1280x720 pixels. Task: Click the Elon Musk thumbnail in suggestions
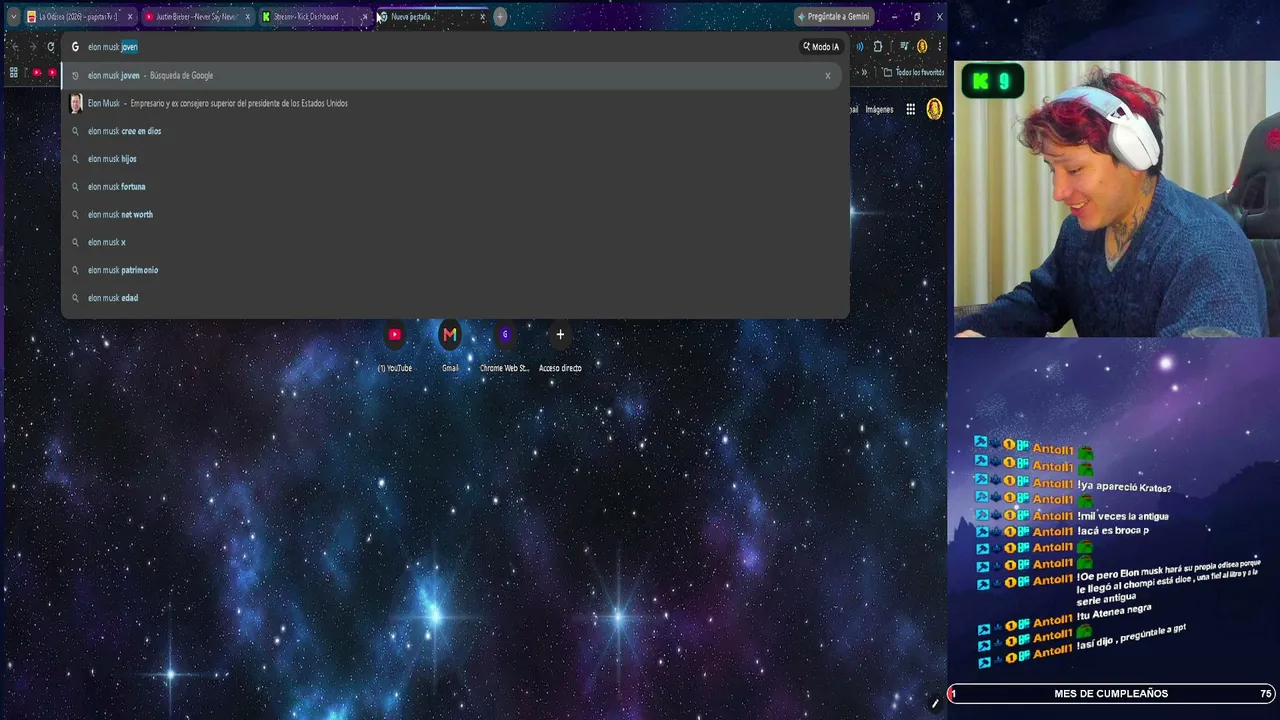(76, 103)
